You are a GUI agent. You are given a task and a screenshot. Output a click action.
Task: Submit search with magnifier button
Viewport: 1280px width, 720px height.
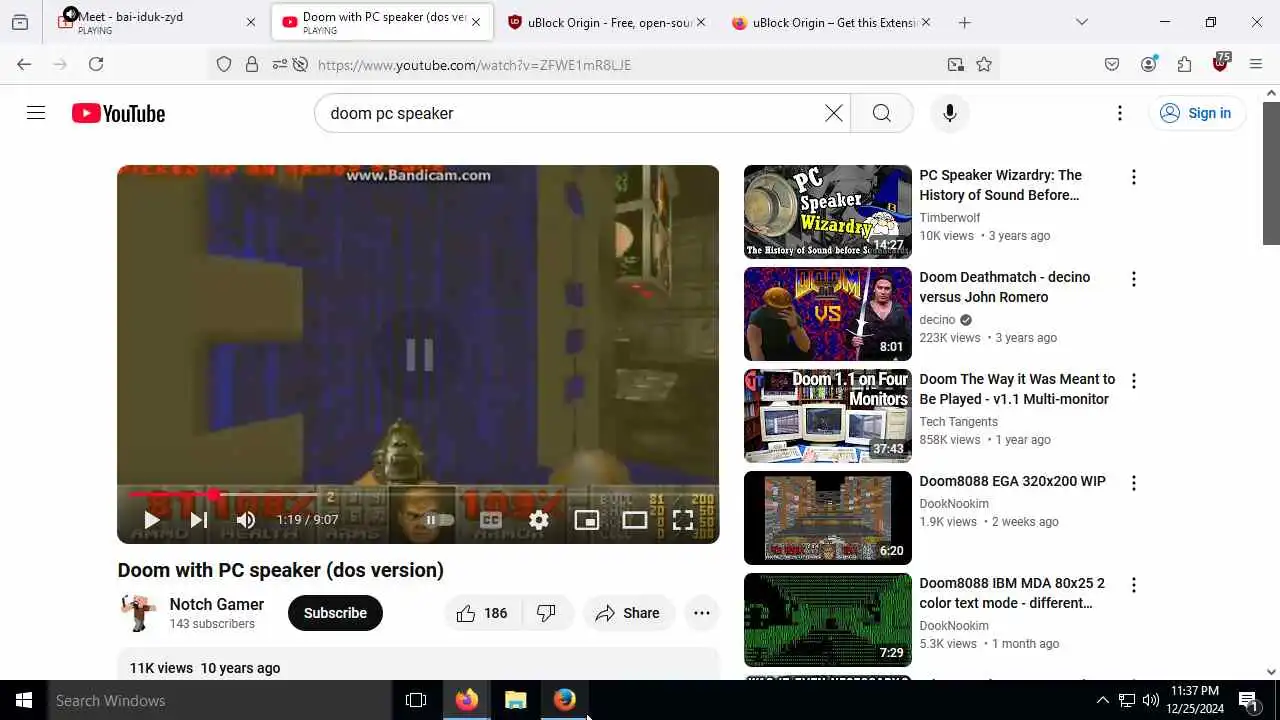(881, 113)
